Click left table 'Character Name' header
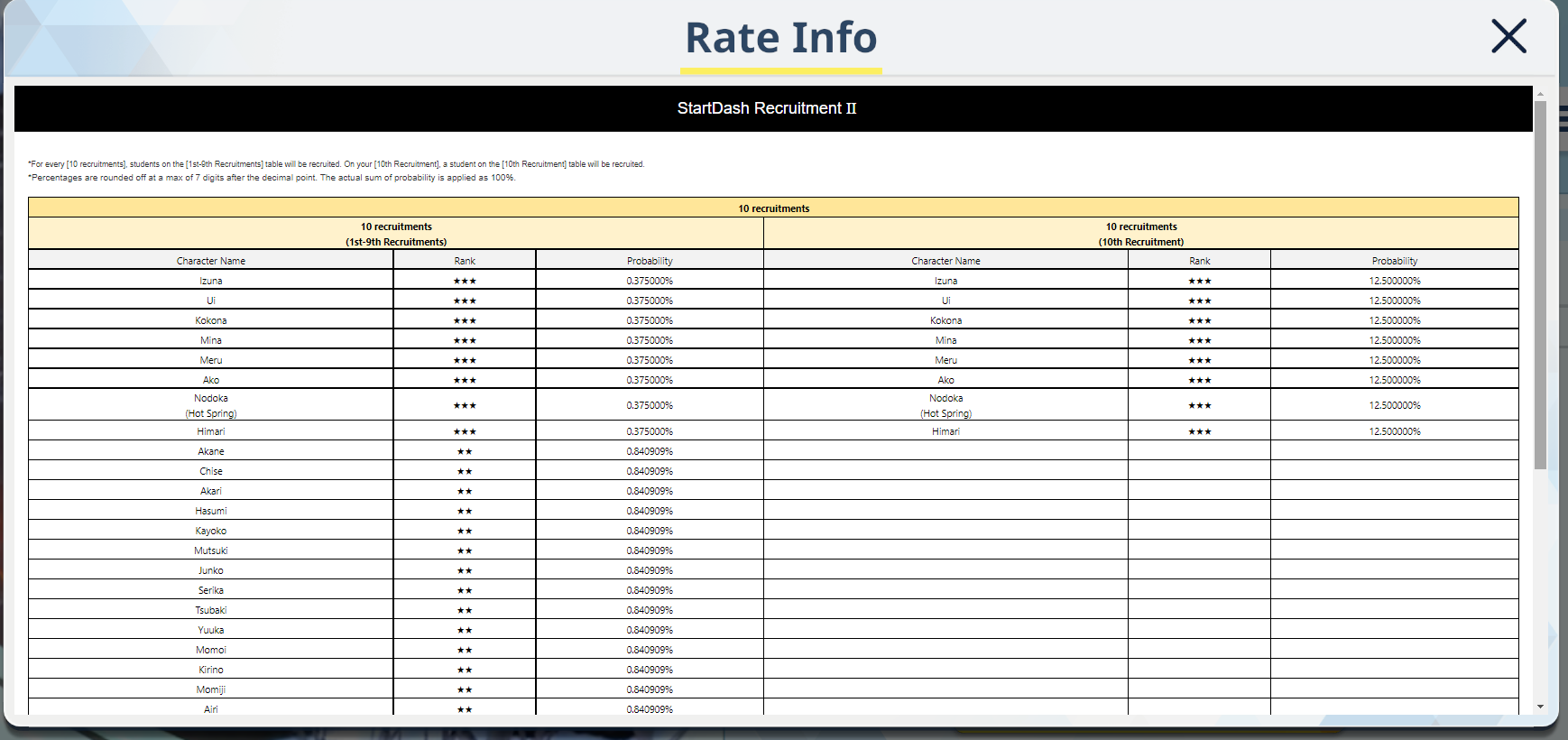Viewport: 1568px width, 740px height. (x=211, y=261)
